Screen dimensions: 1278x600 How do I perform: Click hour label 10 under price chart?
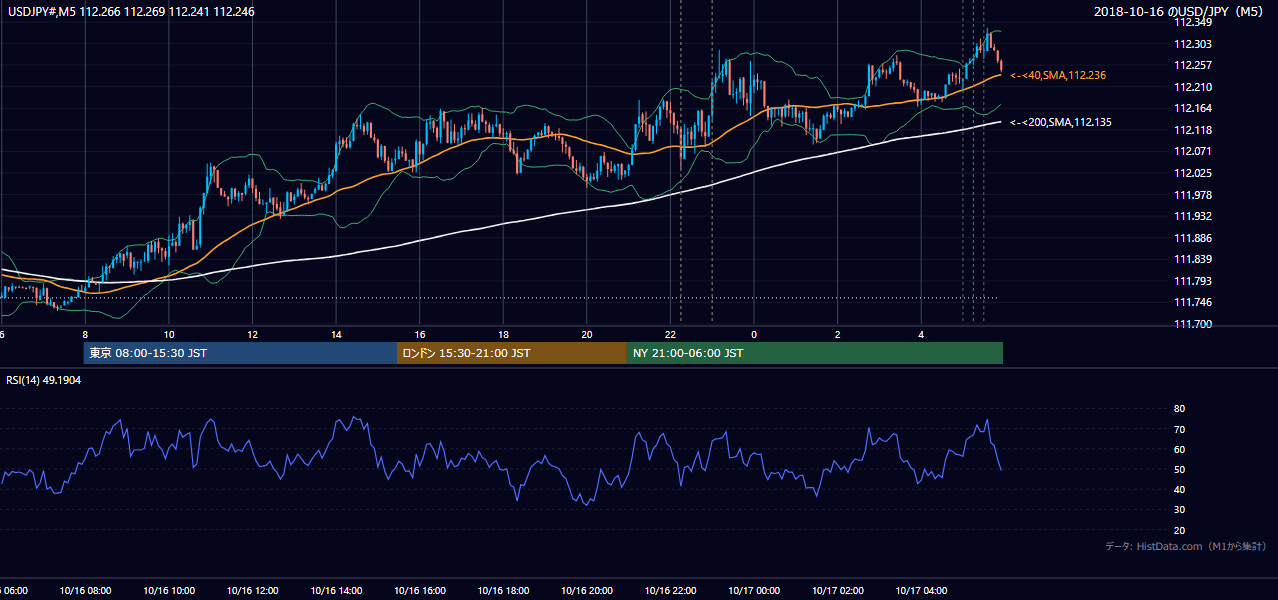169,335
